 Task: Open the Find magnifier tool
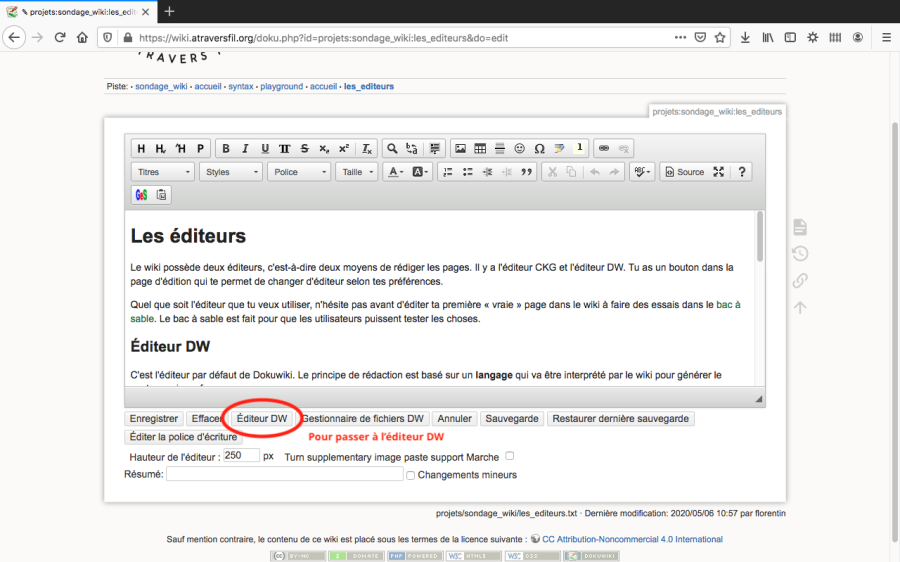click(x=392, y=149)
